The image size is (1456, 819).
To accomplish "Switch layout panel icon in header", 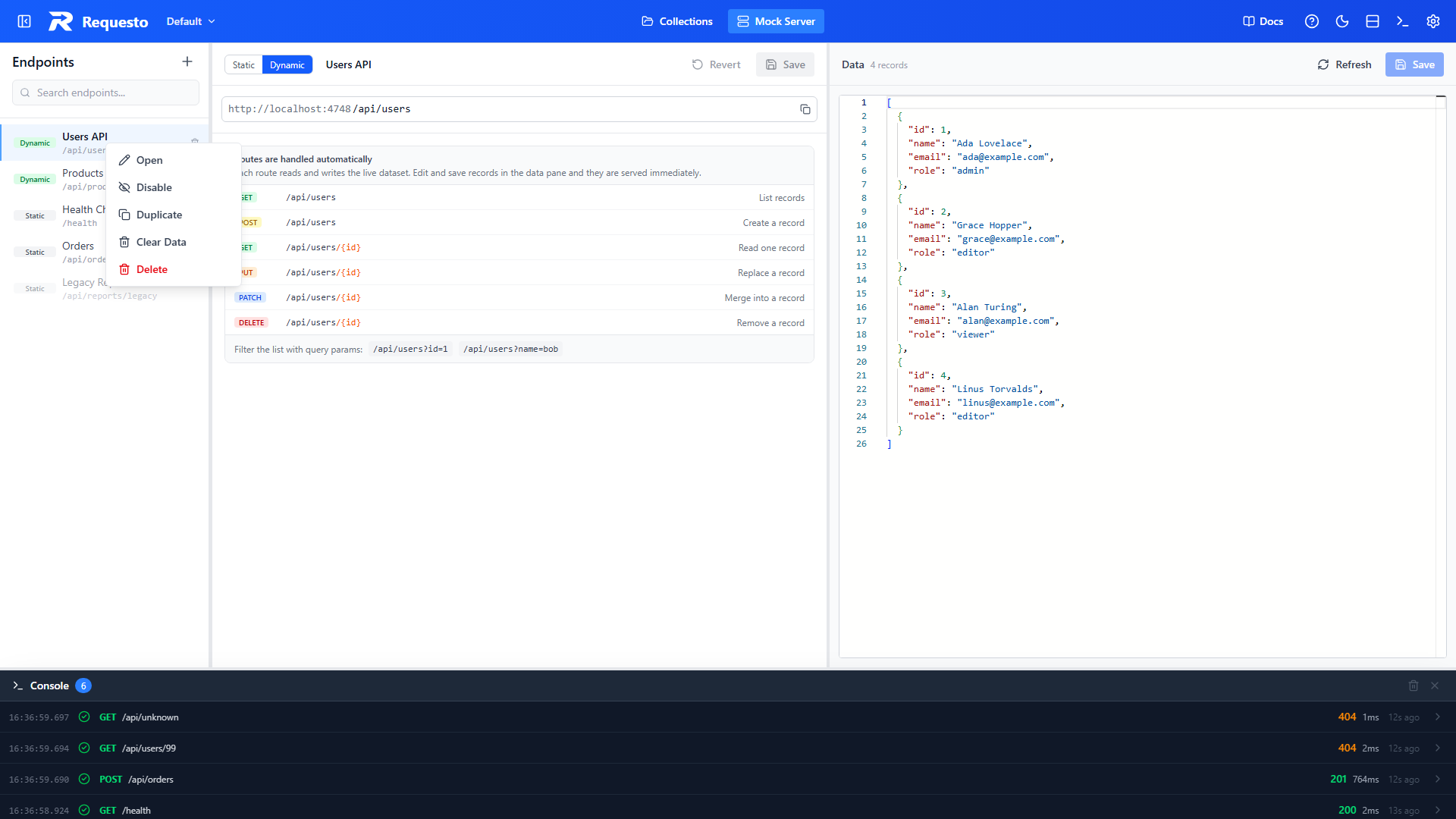I will tap(1373, 21).
